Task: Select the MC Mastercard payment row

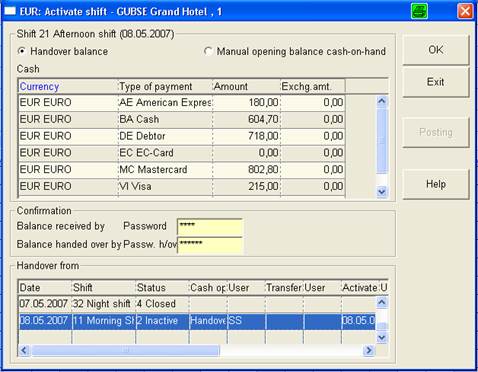Action: pyautogui.click(x=182, y=169)
